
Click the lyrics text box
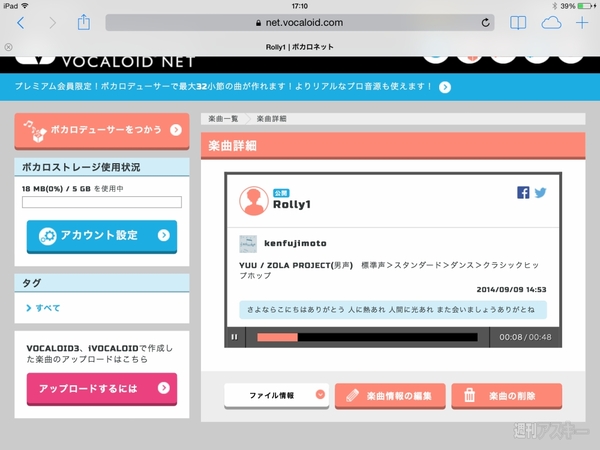tap(393, 310)
